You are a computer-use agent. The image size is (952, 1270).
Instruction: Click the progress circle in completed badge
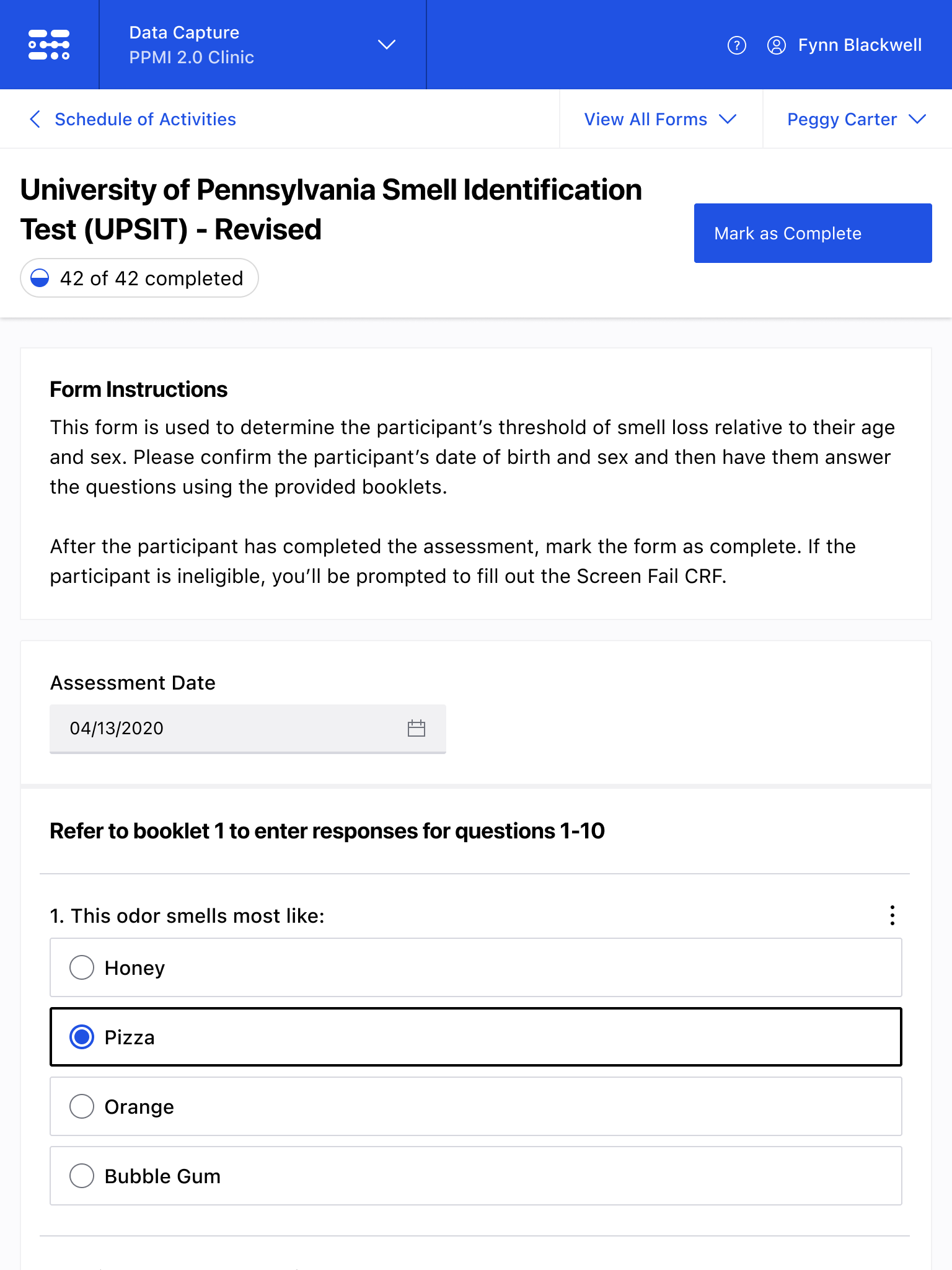click(40, 278)
